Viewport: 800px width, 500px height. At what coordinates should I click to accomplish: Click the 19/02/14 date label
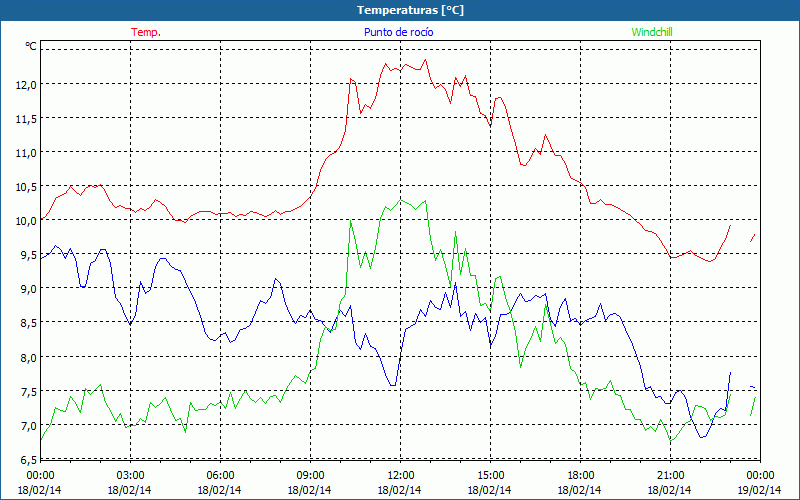pos(760,490)
